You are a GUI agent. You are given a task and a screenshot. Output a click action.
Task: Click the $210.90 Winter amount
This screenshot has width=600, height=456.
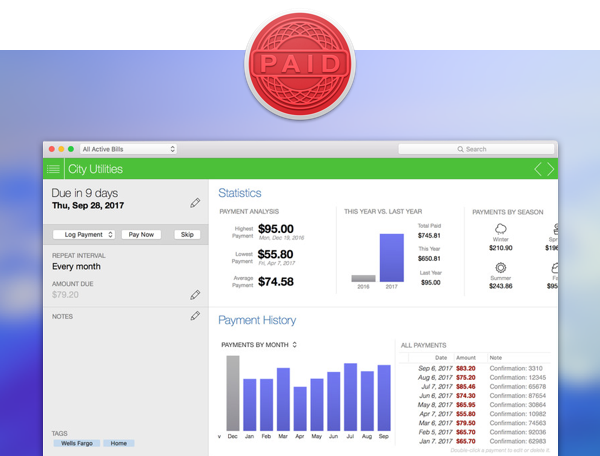point(501,248)
